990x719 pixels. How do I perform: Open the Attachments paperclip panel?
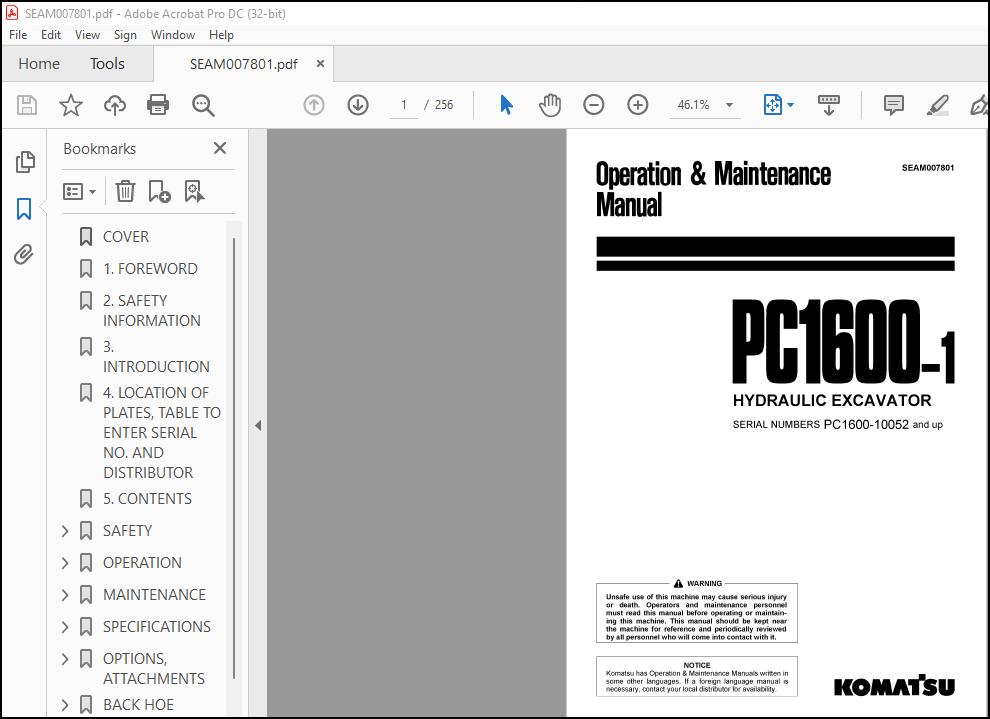[24, 255]
